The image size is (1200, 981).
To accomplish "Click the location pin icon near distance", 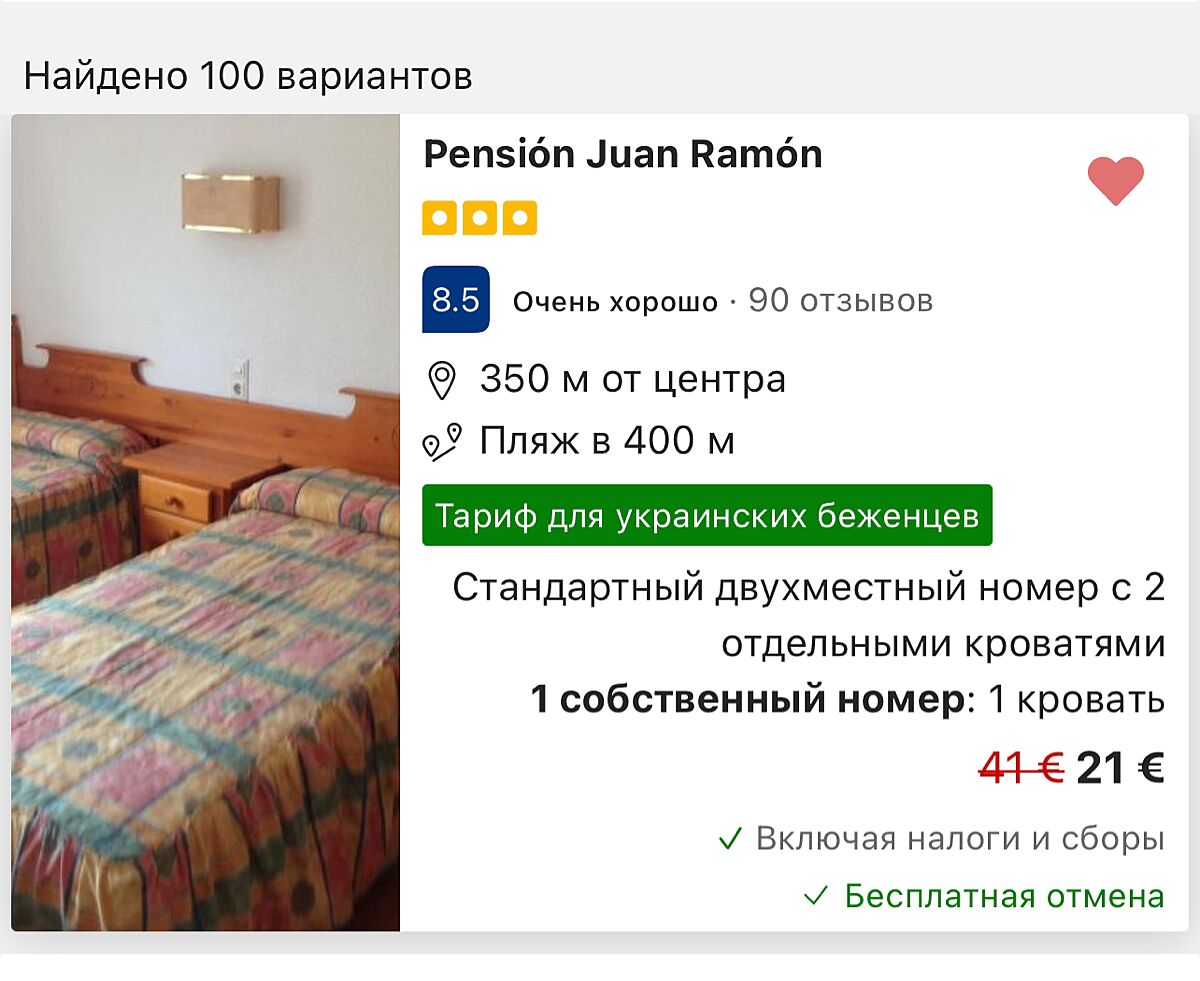I will pos(441,381).
